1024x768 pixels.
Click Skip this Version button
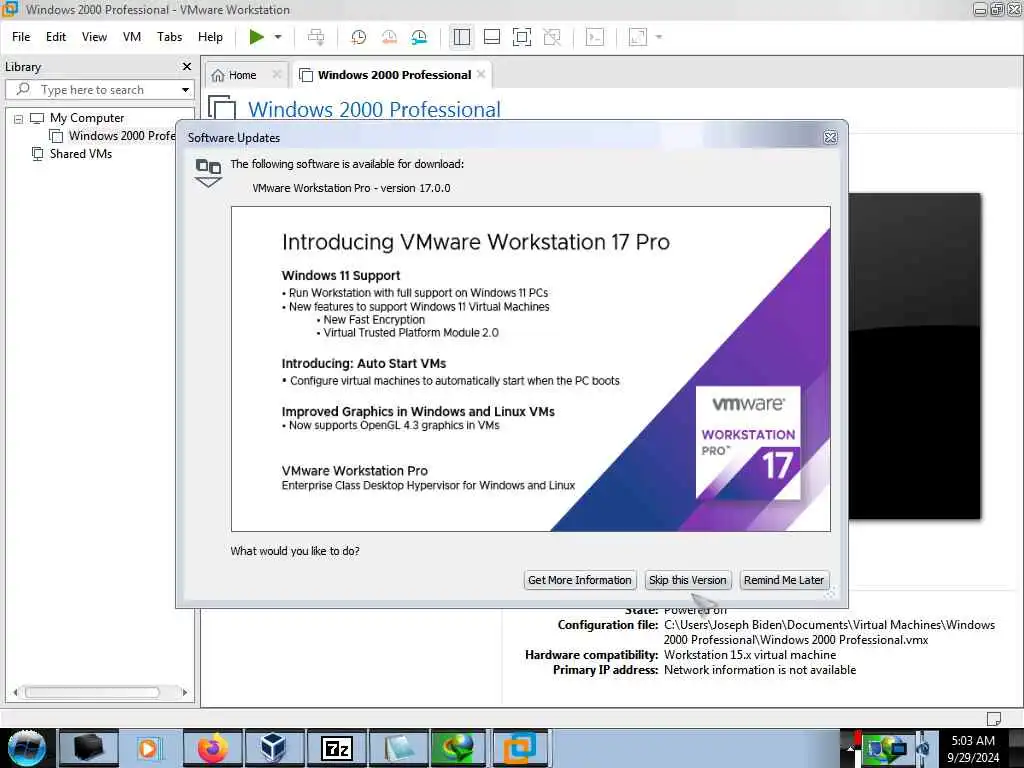coord(688,580)
